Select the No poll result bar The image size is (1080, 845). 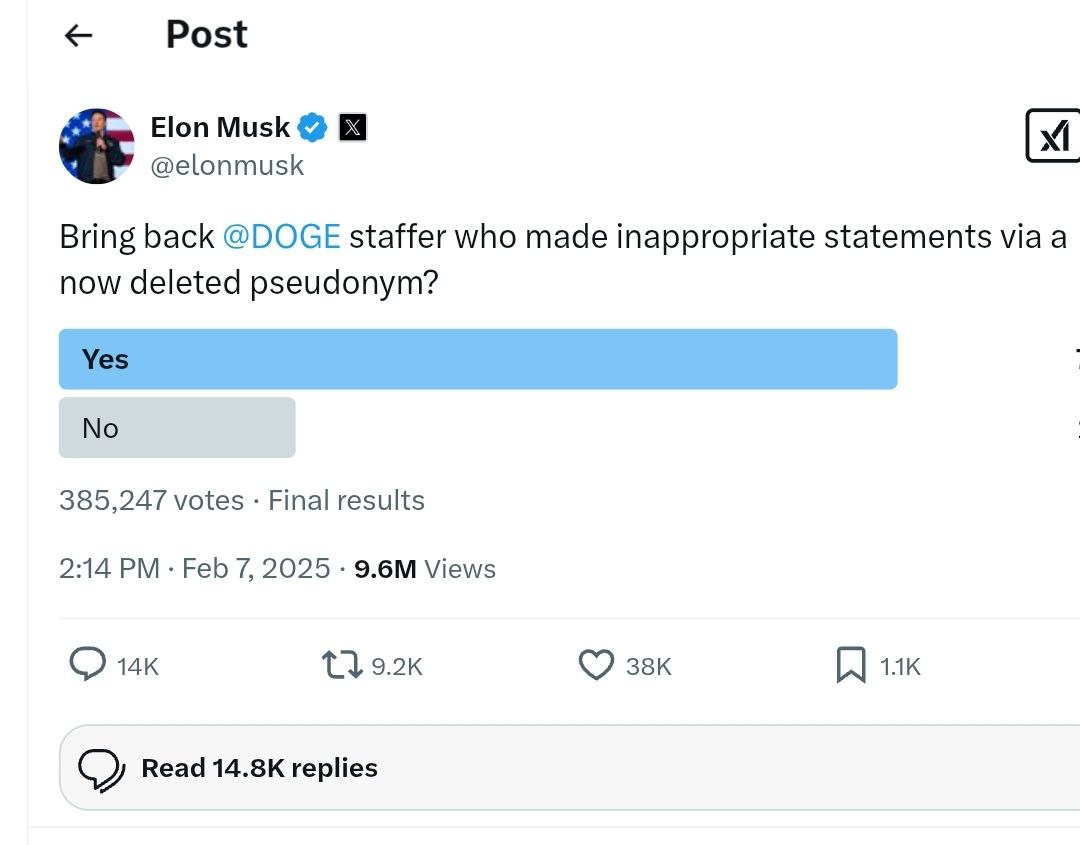[x=177, y=428]
